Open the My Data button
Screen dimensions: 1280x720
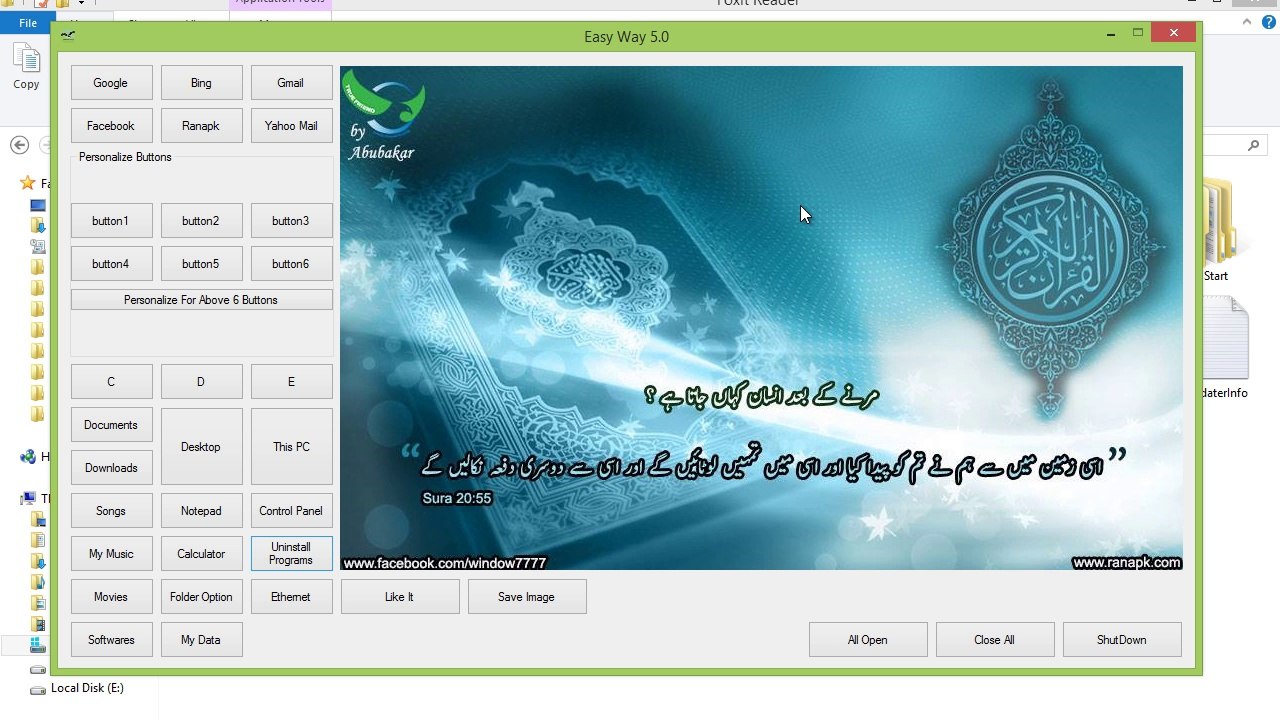click(x=201, y=640)
